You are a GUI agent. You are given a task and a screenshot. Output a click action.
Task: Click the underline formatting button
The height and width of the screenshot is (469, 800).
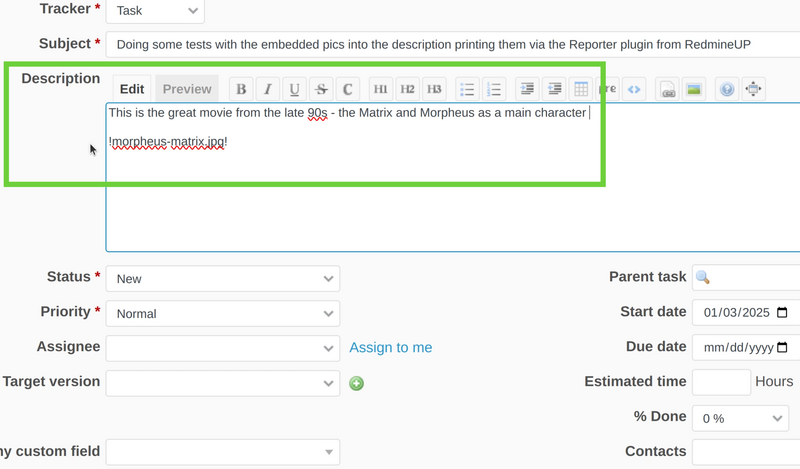click(x=294, y=89)
